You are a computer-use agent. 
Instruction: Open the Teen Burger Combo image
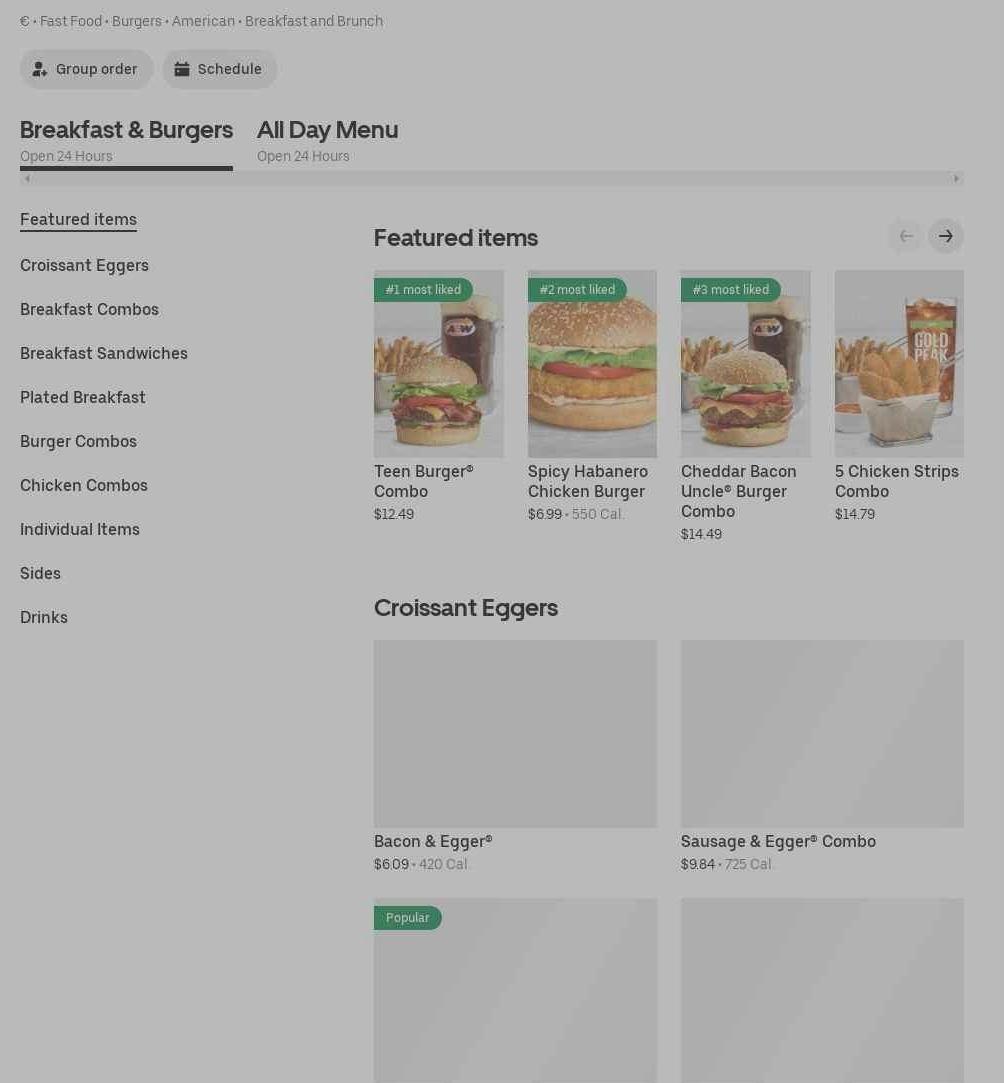[x=438, y=364]
